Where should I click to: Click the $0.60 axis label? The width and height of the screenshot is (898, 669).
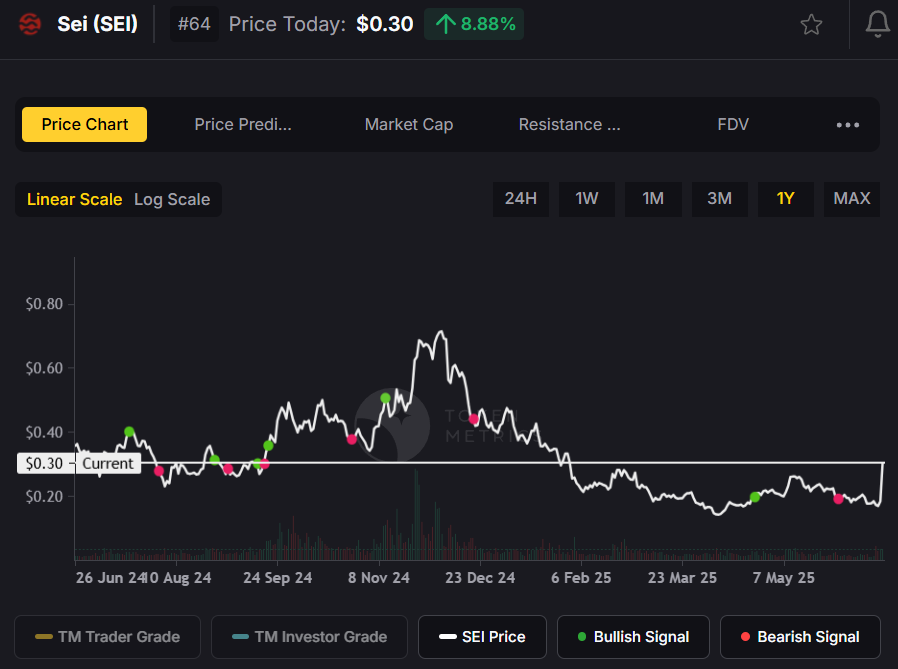[x=44, y=368]
